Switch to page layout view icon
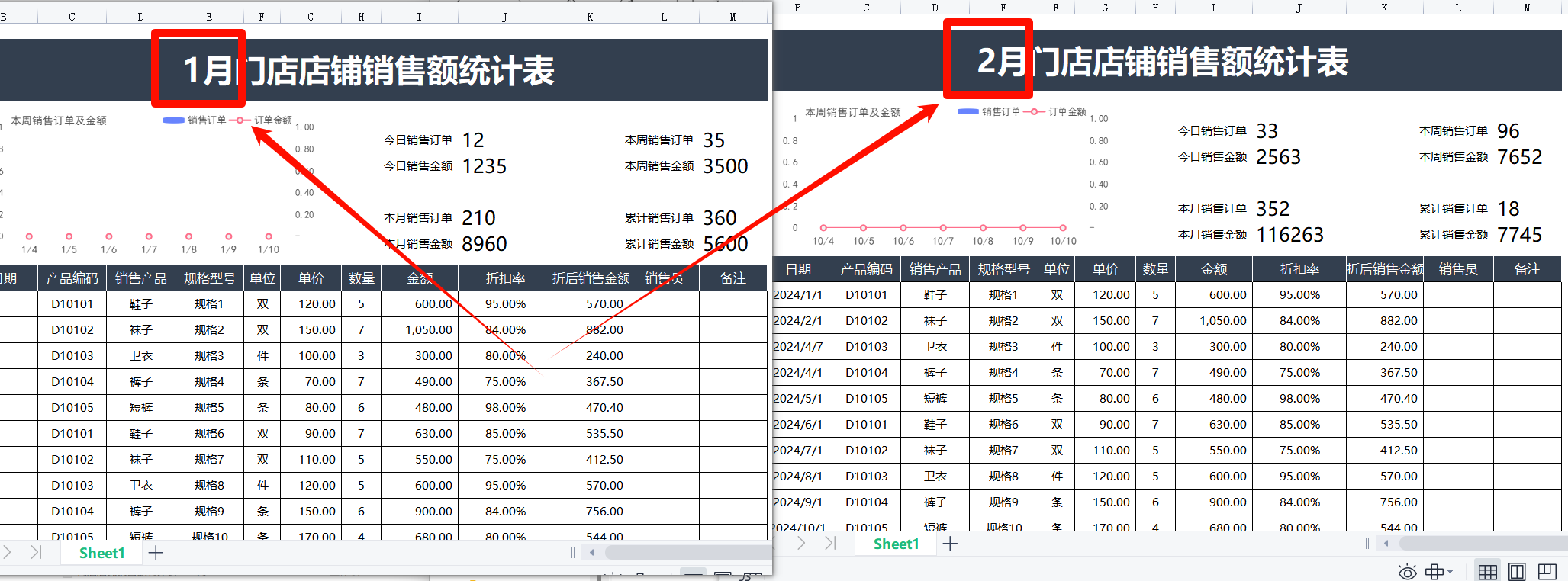This screenshot has height=581, width=1568. pos(1517,572)
